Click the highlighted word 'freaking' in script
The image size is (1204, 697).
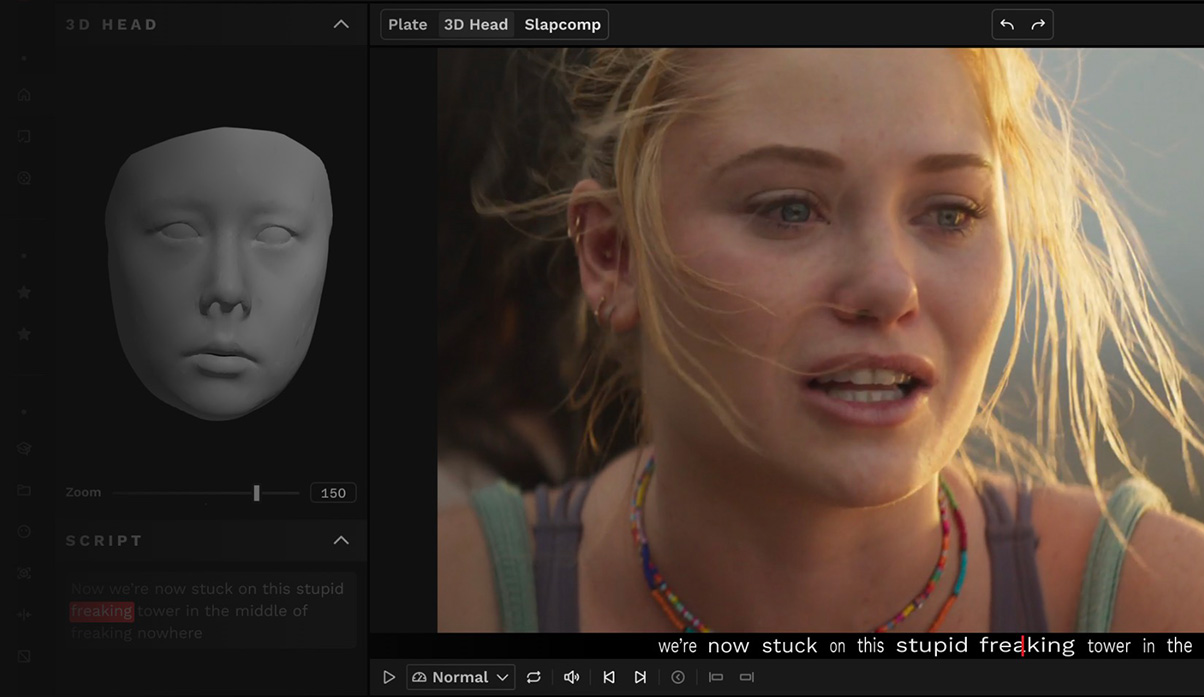[102, 611]
